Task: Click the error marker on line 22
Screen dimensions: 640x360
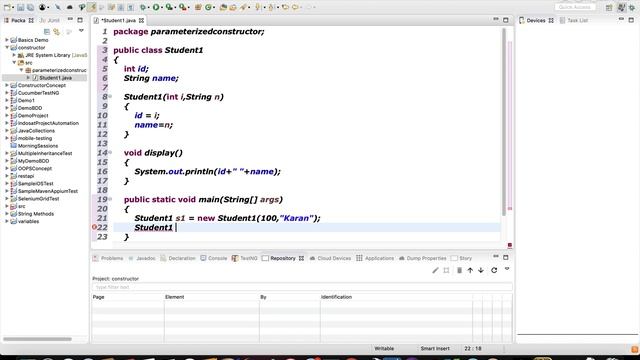Action: (94, 227)
